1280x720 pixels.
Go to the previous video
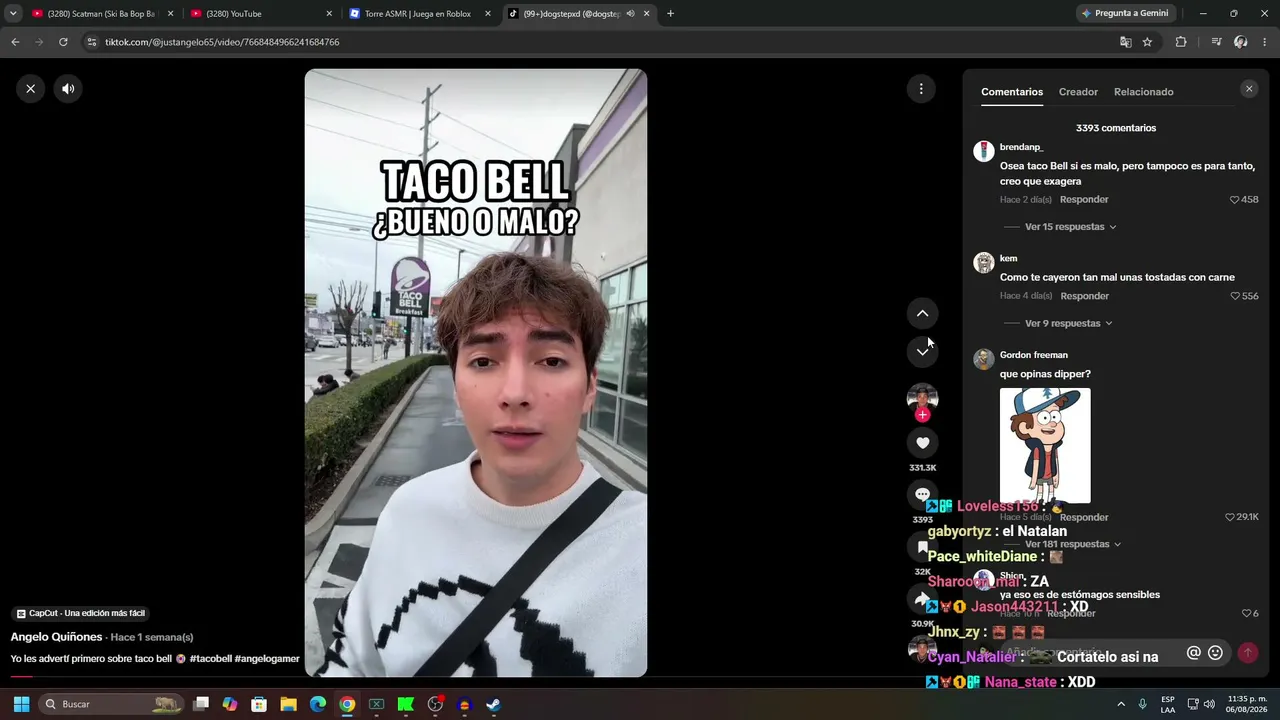pos(922,313)
